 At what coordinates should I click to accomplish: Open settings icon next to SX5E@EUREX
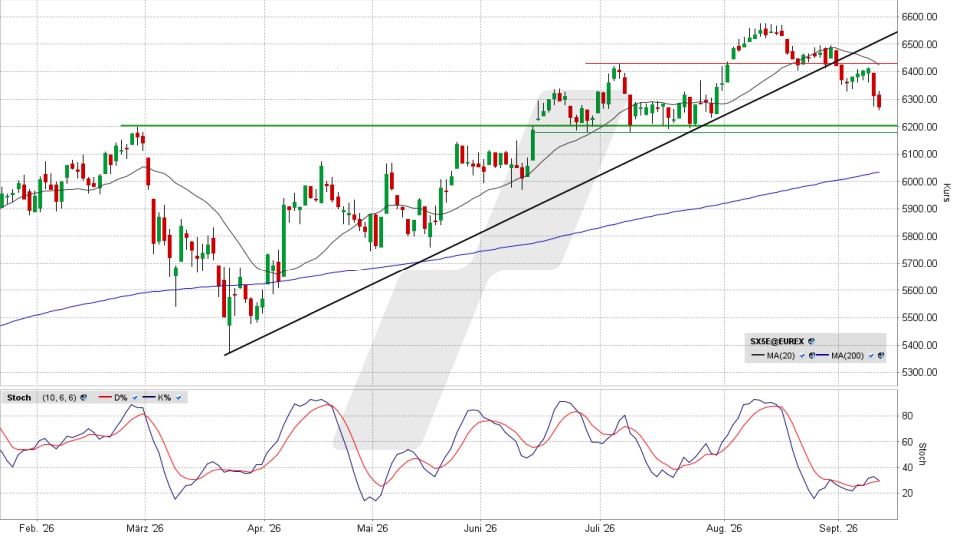point(811,341)
